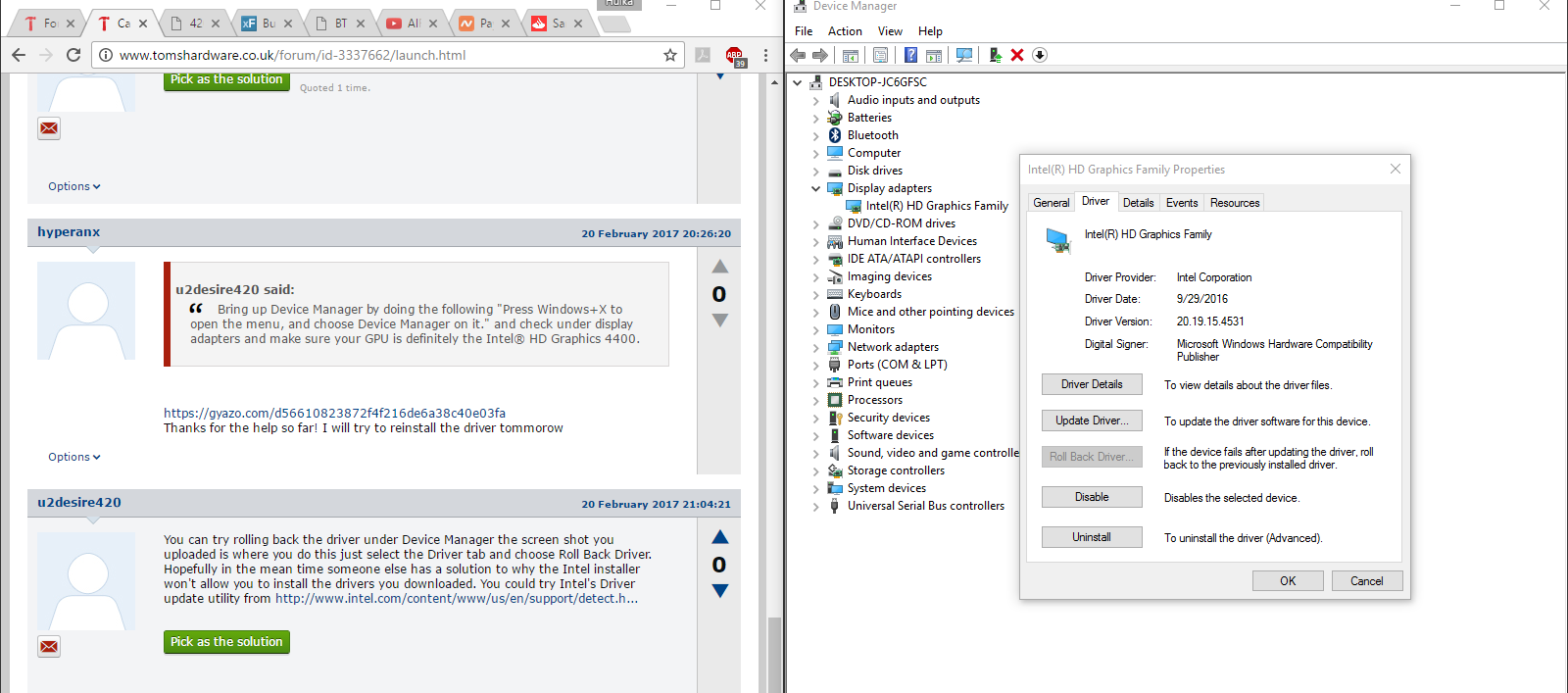
Task: Downvote hyperanx's post arrow
Action: click(x=720, y=321)
